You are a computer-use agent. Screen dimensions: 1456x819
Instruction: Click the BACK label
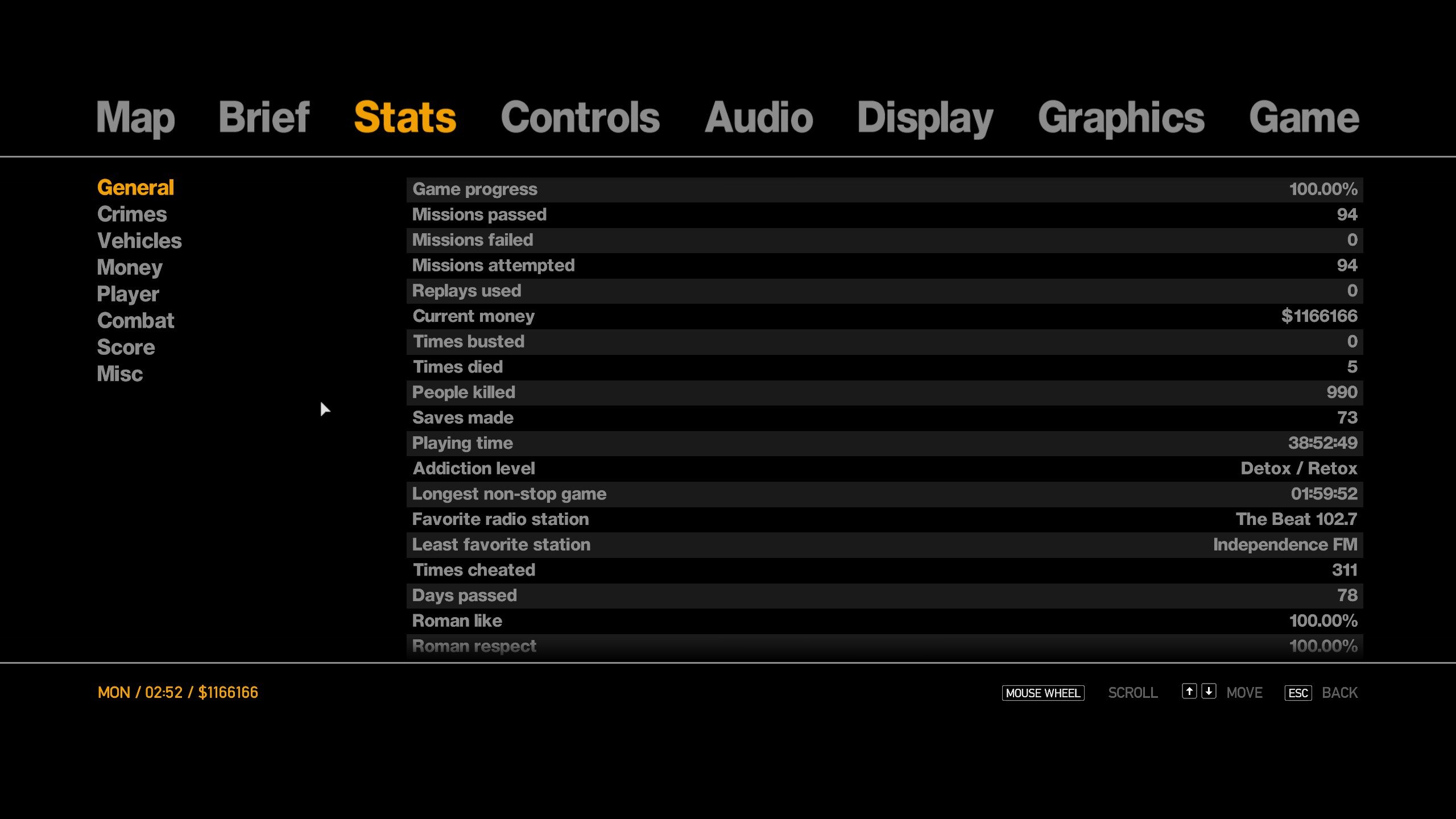point(1339,693)
